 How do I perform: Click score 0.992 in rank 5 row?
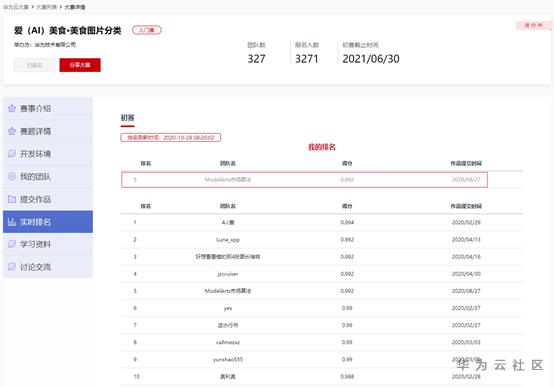[x=347, y=291]
